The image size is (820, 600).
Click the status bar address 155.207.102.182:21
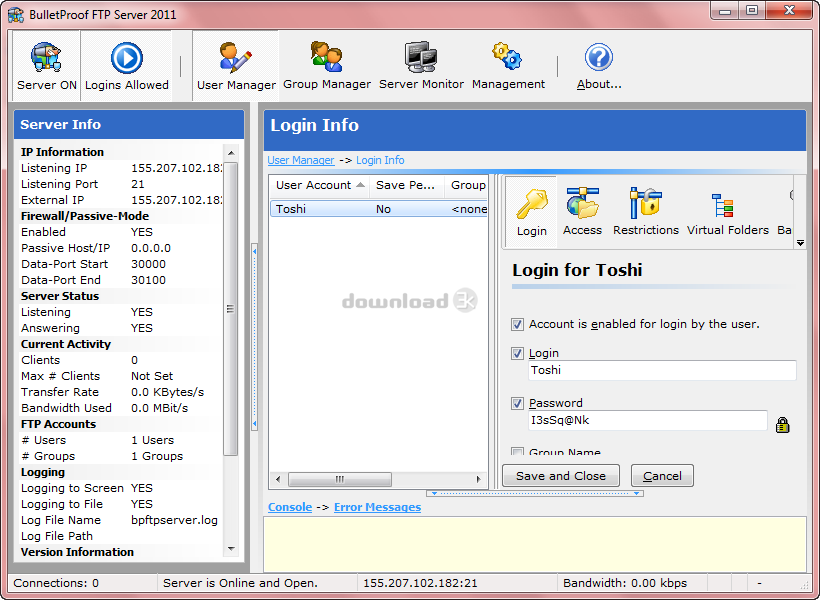coord(420,583)
